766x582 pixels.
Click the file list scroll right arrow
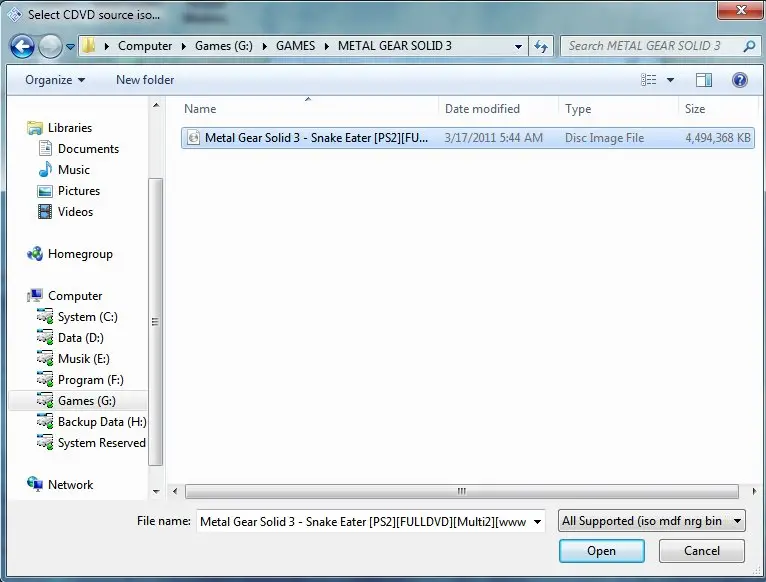(x=754, y=491)
